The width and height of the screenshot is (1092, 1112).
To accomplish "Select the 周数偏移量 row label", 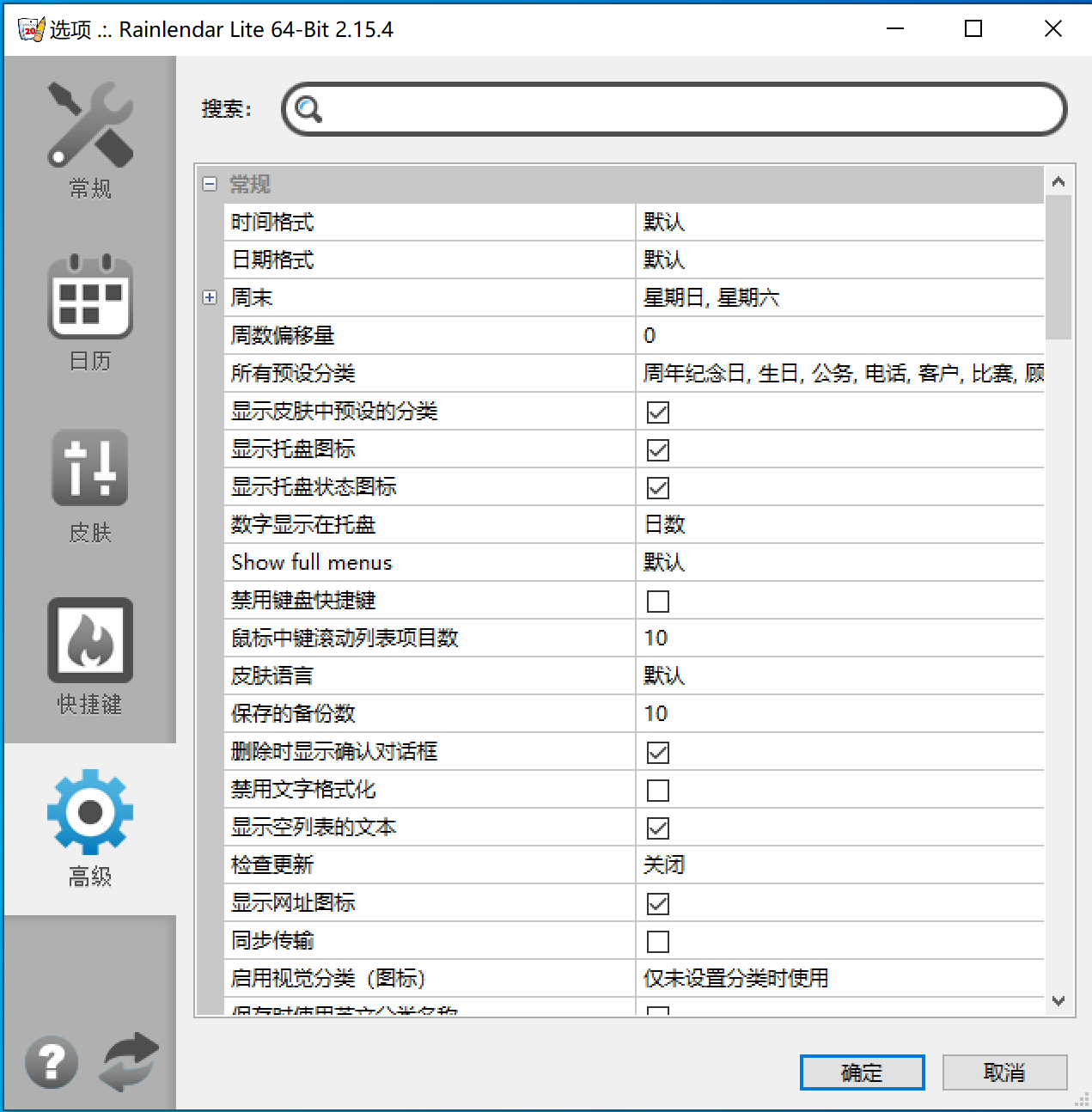I will (283, 335).
